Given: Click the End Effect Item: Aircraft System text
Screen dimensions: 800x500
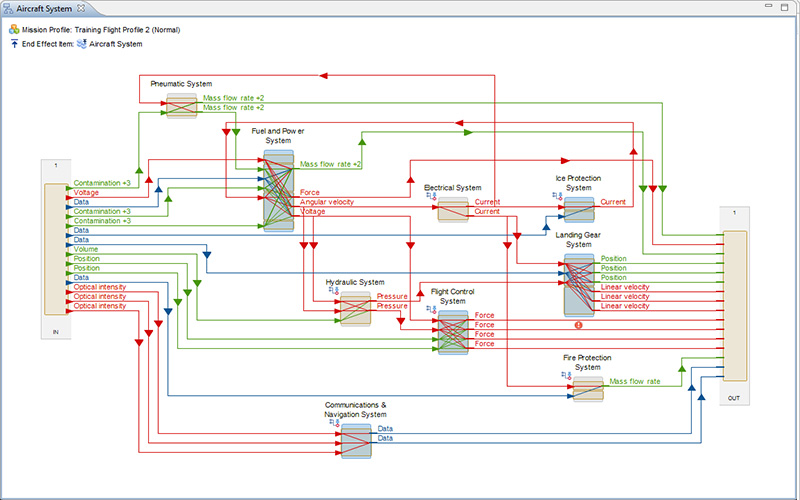Looking at the screenshot, I should [x=82, y=44].
